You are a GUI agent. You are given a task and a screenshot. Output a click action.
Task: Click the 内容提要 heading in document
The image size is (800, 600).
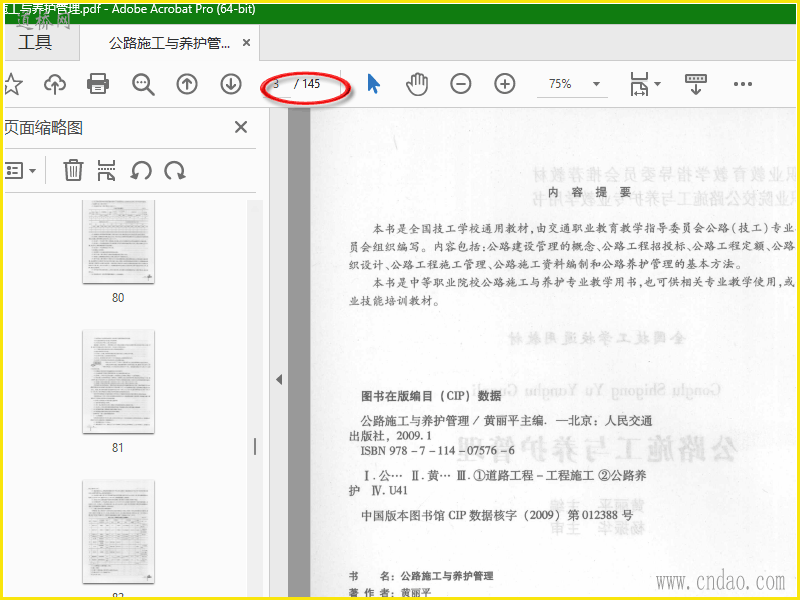589,192
